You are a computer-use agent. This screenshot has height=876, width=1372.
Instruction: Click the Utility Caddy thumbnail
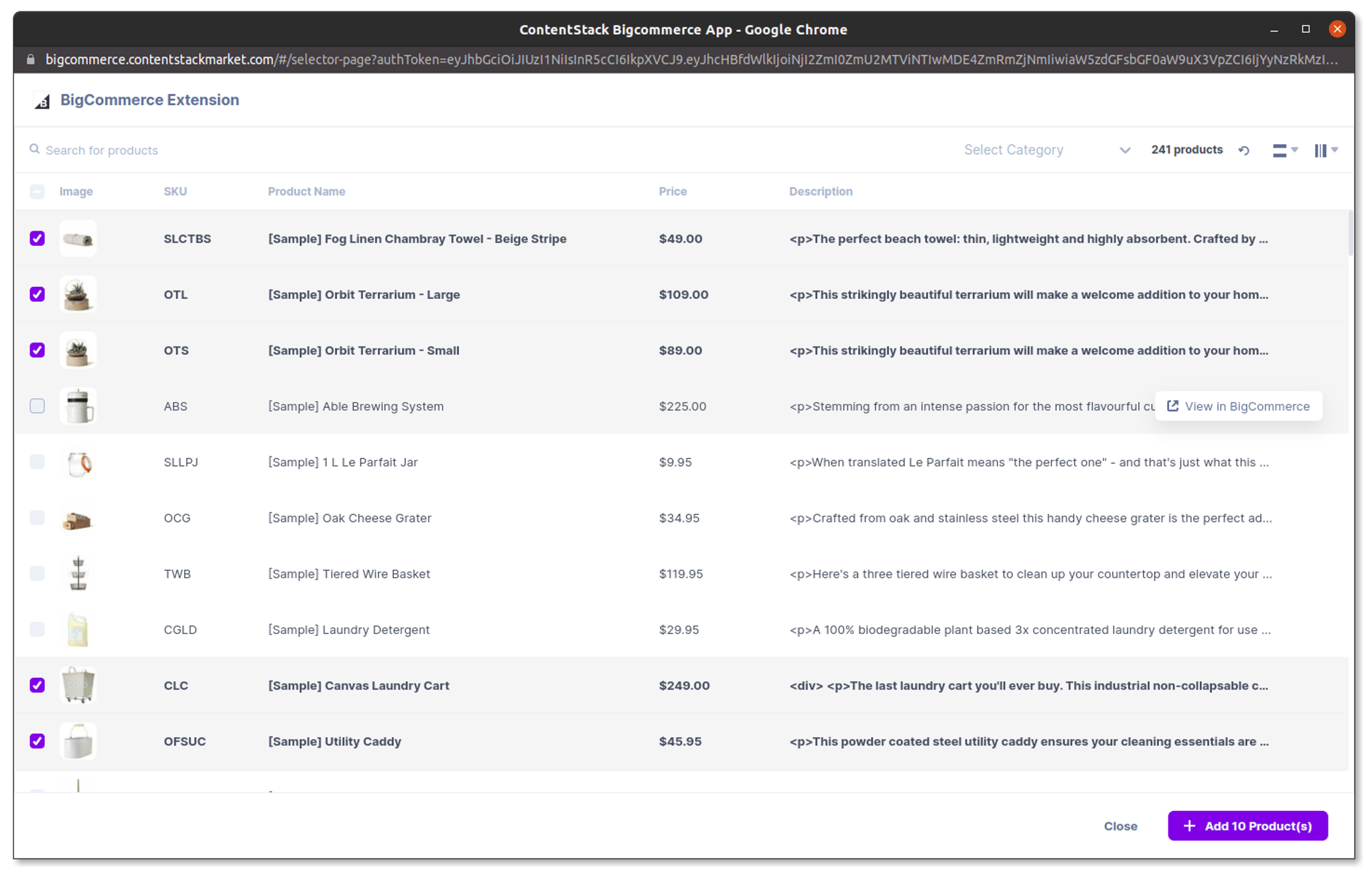pyautogui.click(x=78, y=741)
